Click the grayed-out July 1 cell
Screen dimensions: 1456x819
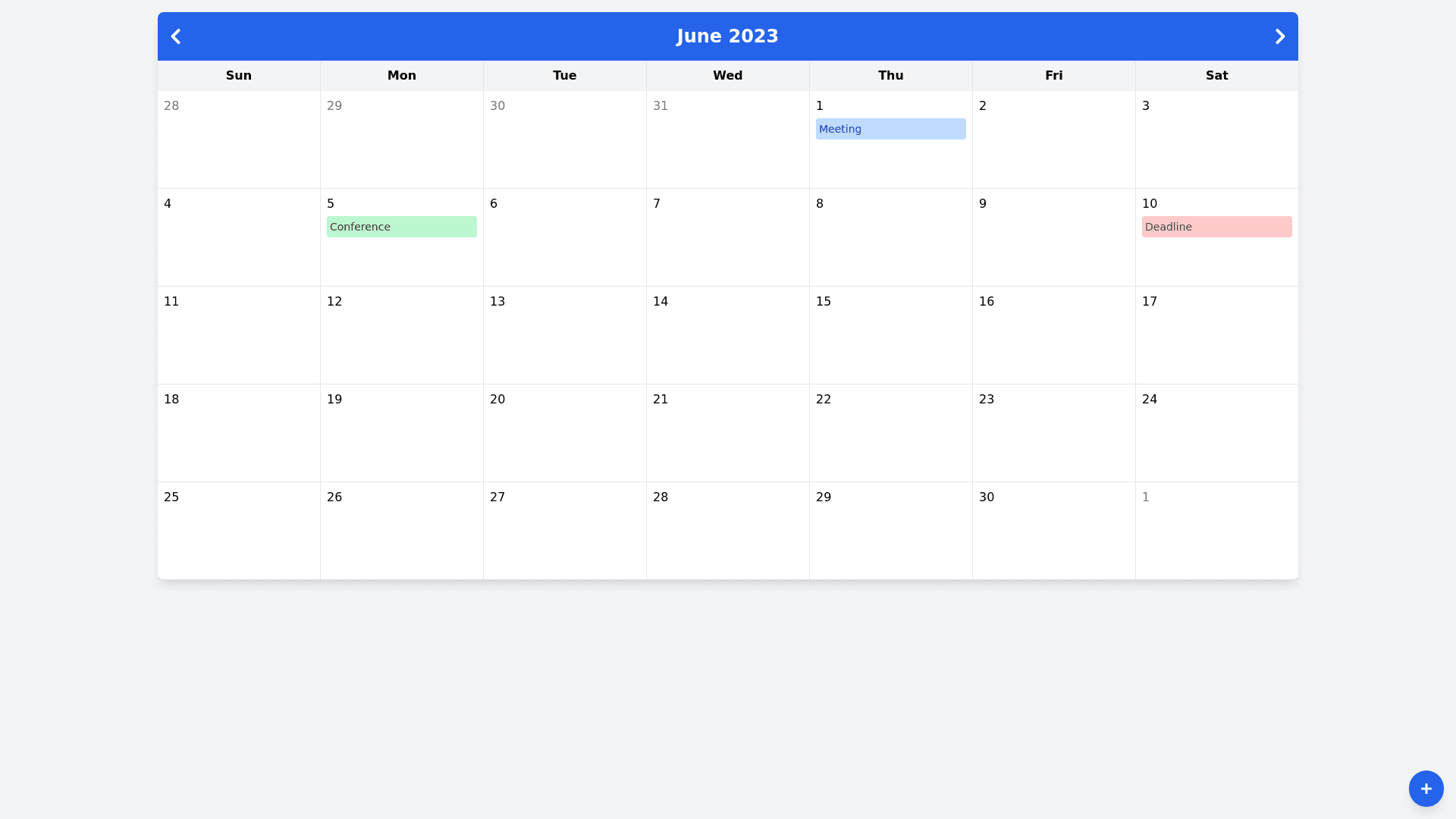[1216, 531]
